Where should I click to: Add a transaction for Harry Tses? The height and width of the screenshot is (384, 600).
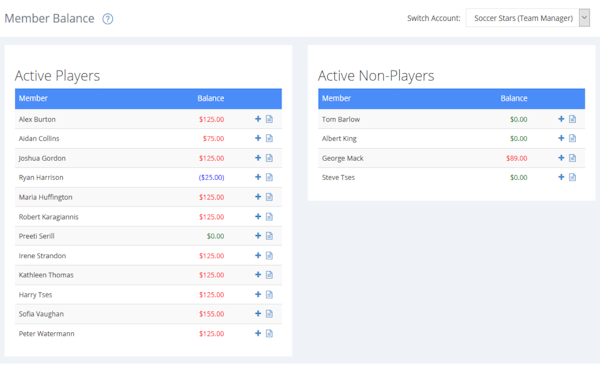point(258,295)
